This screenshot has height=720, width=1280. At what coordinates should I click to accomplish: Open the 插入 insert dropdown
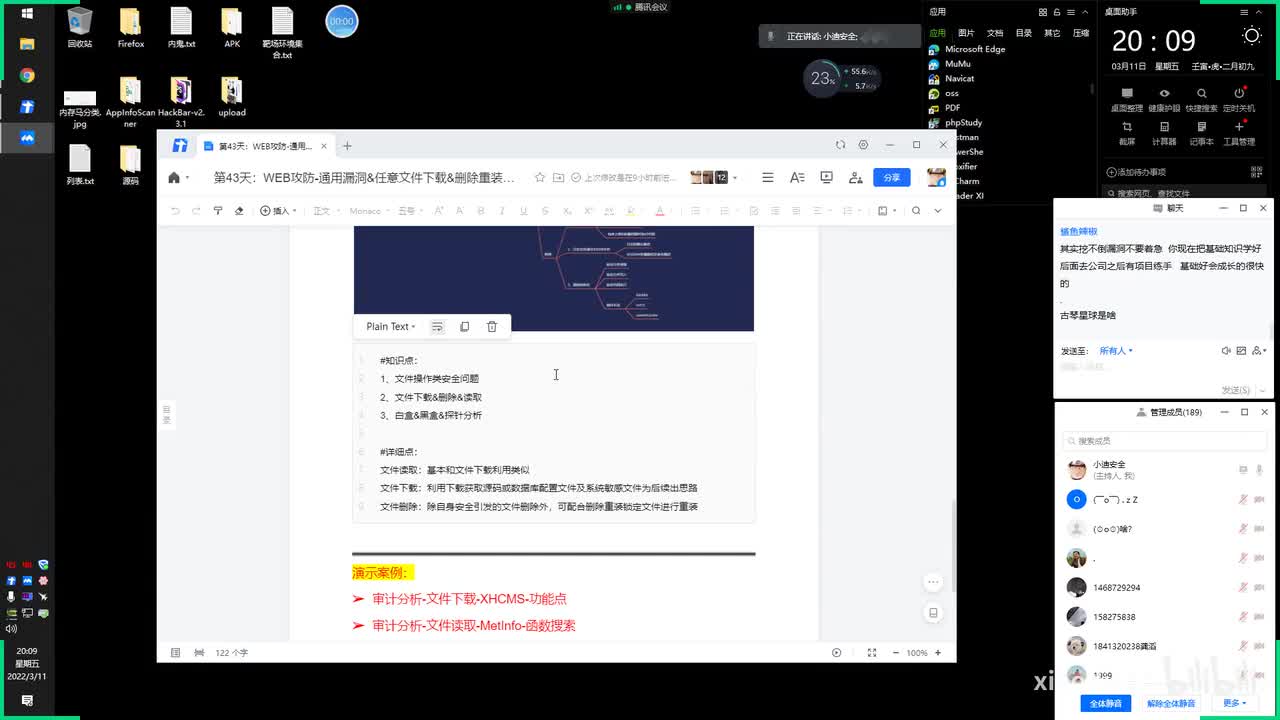tap(280, 211)
